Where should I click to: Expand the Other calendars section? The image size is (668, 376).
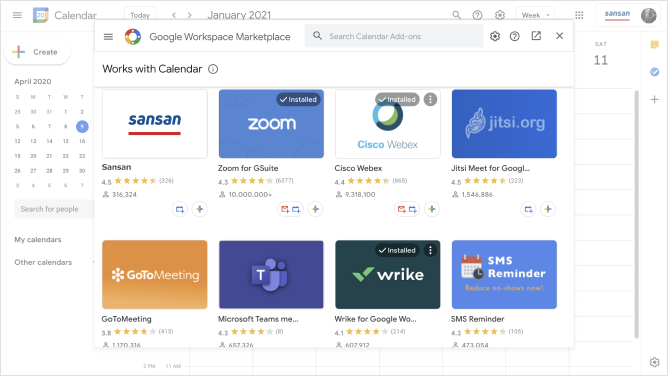pos(43,262)
